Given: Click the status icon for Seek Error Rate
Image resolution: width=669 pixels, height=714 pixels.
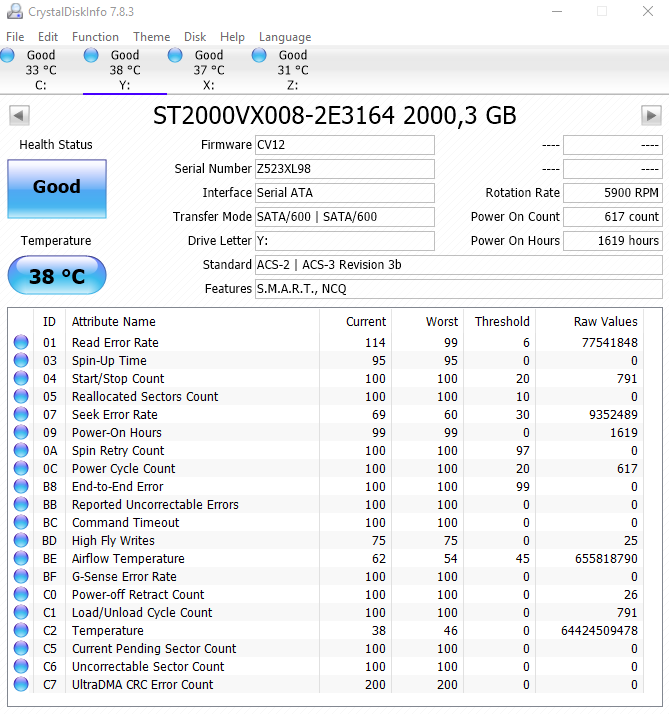Looking at the screenshot, I should tap(21, 414).
